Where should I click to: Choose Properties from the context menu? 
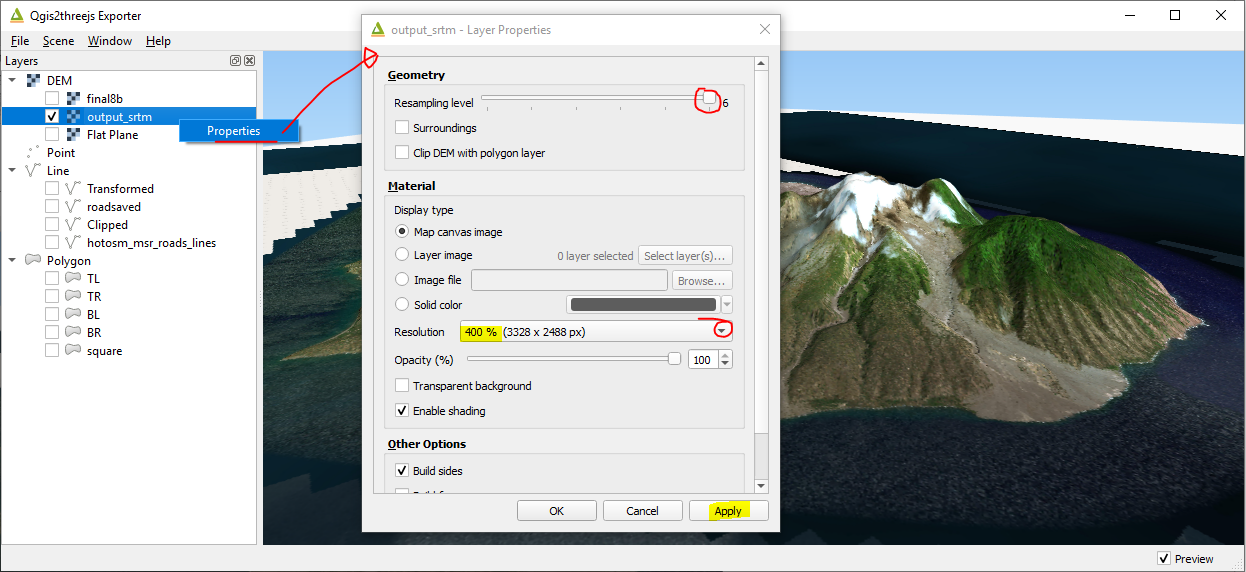click(x=233, y=131)
